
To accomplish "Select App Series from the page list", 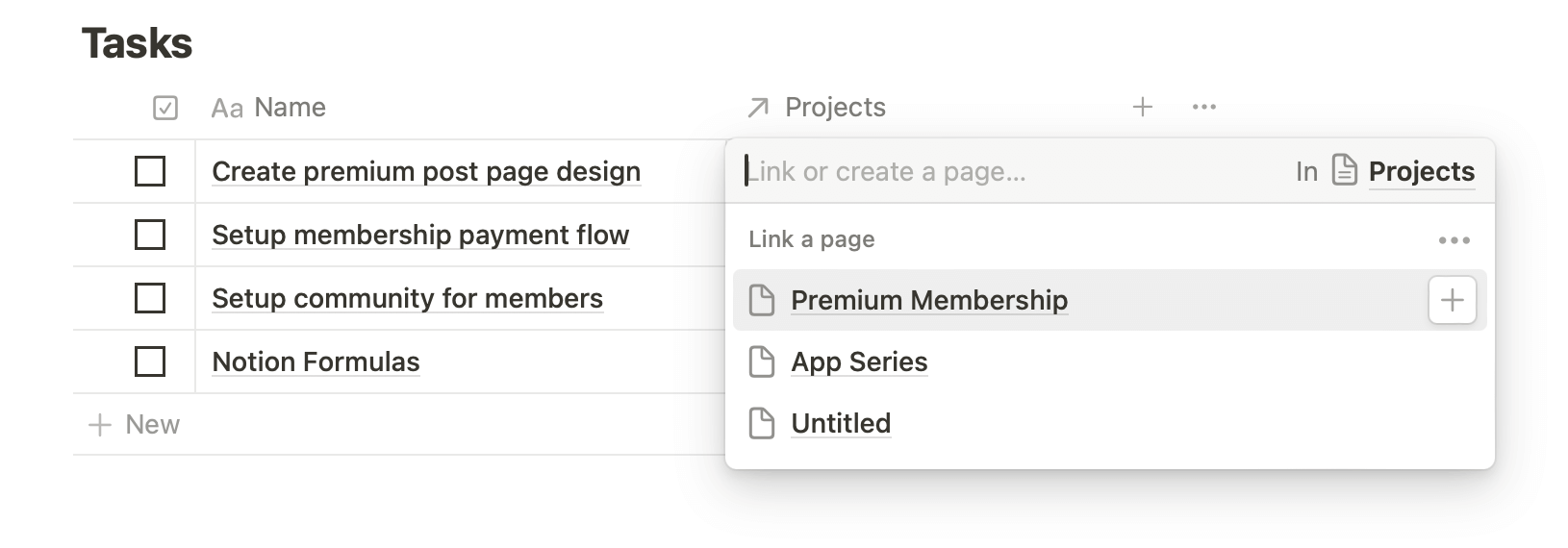I will pos(859,361).
